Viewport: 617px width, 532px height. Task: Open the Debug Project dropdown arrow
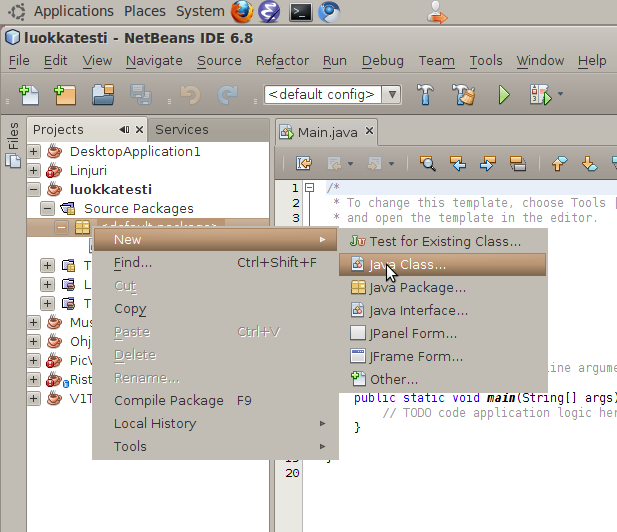tap(560, 94)
